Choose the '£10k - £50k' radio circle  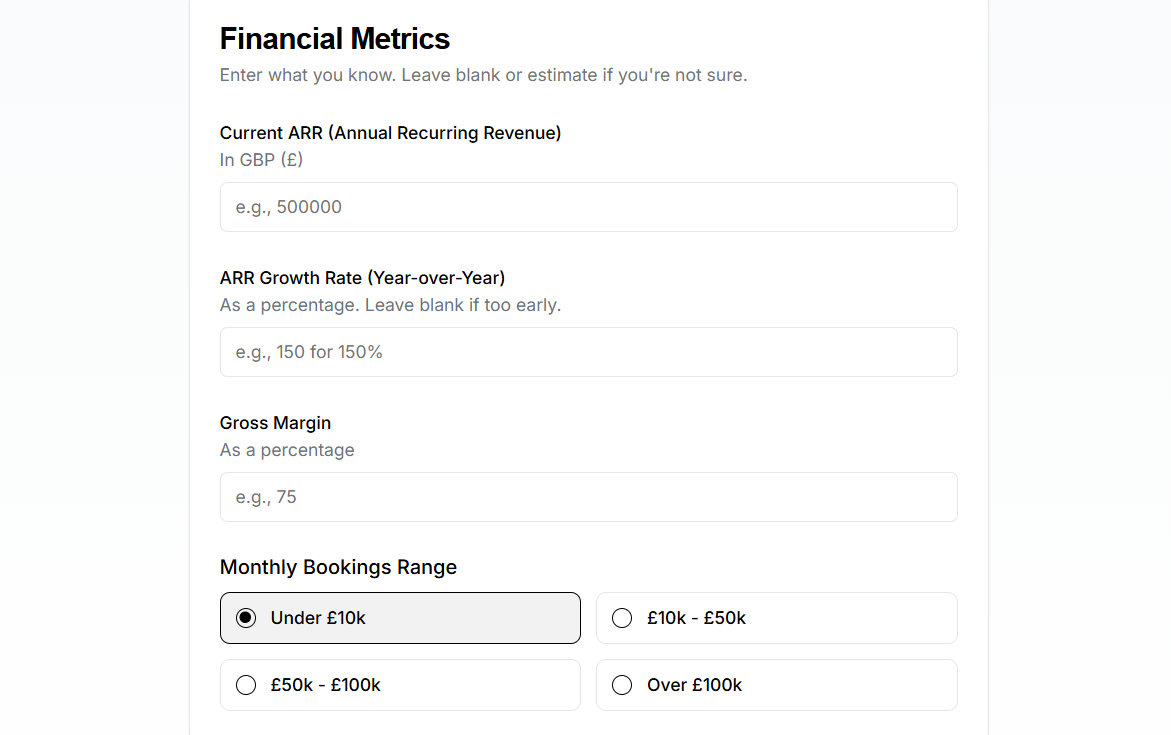click(x=622, y=618)
